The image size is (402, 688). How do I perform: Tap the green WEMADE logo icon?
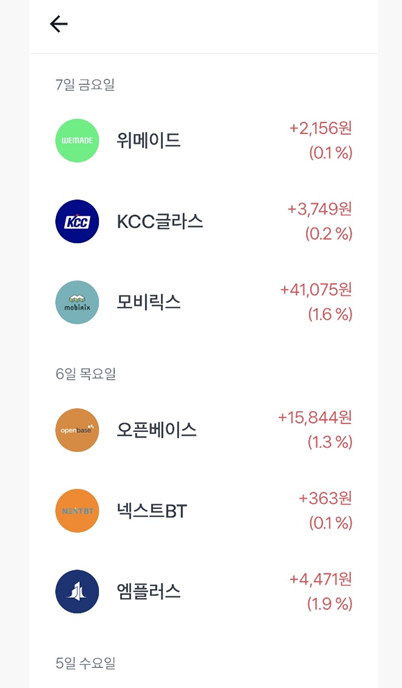(x=77, y=140)
